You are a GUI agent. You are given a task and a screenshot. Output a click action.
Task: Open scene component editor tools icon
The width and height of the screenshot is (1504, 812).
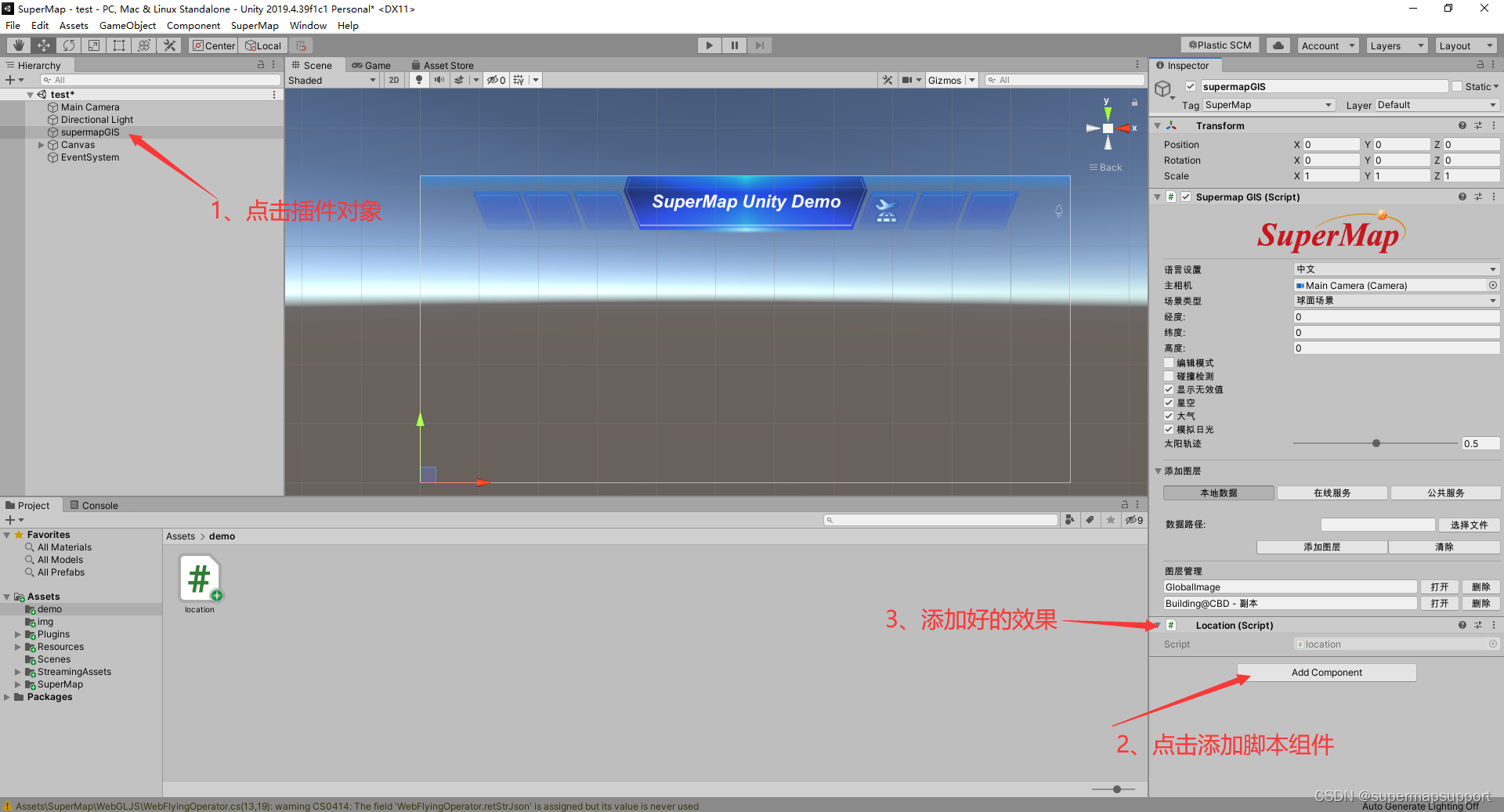887,80
